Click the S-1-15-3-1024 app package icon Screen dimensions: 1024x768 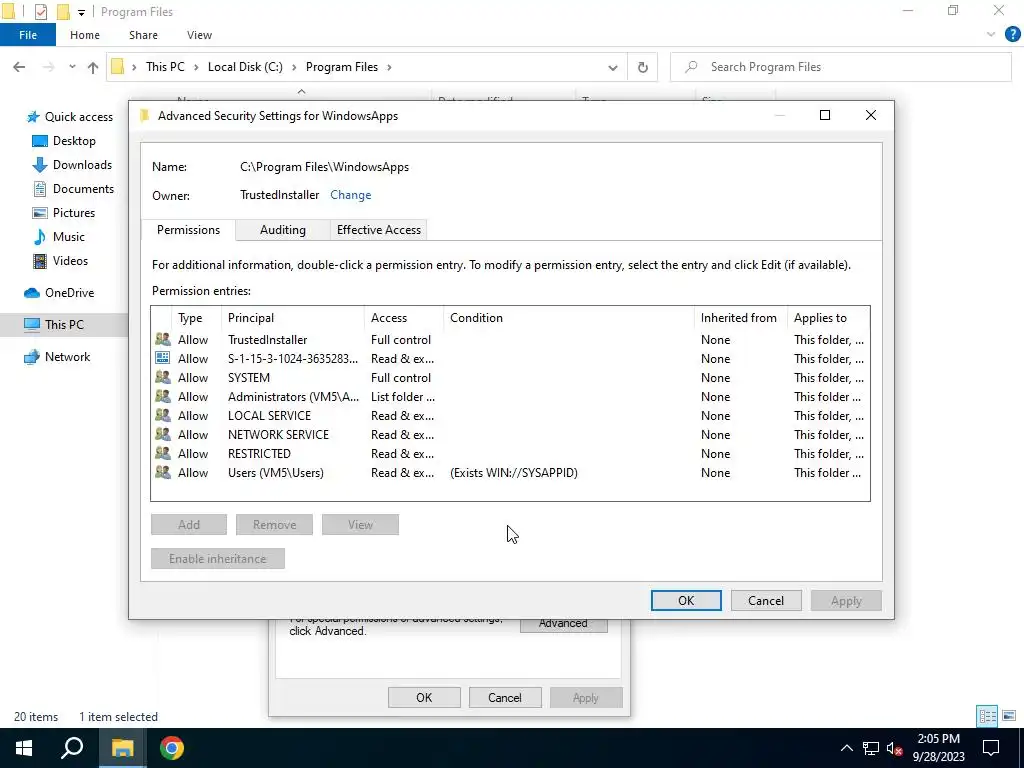(163, 359)
